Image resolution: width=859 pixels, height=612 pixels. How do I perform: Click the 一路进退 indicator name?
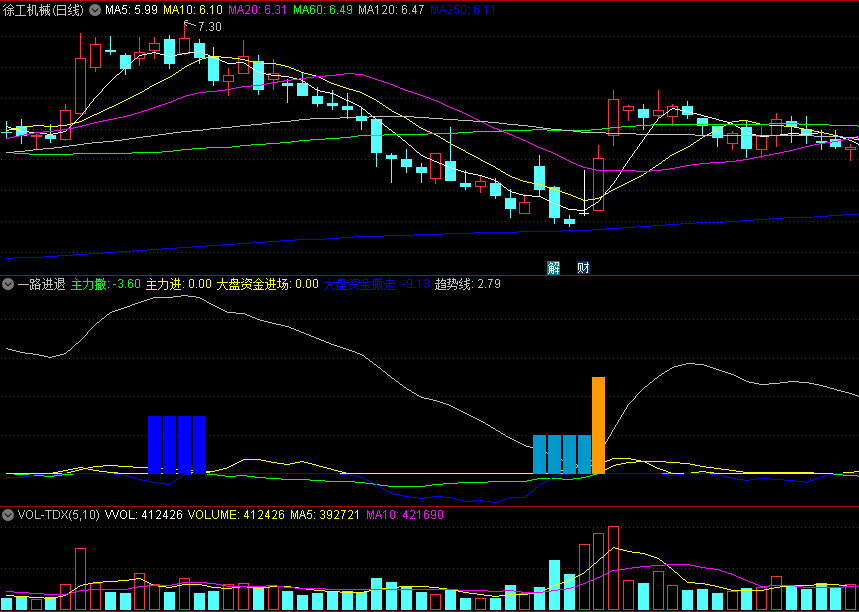click(x=41, y=284)
